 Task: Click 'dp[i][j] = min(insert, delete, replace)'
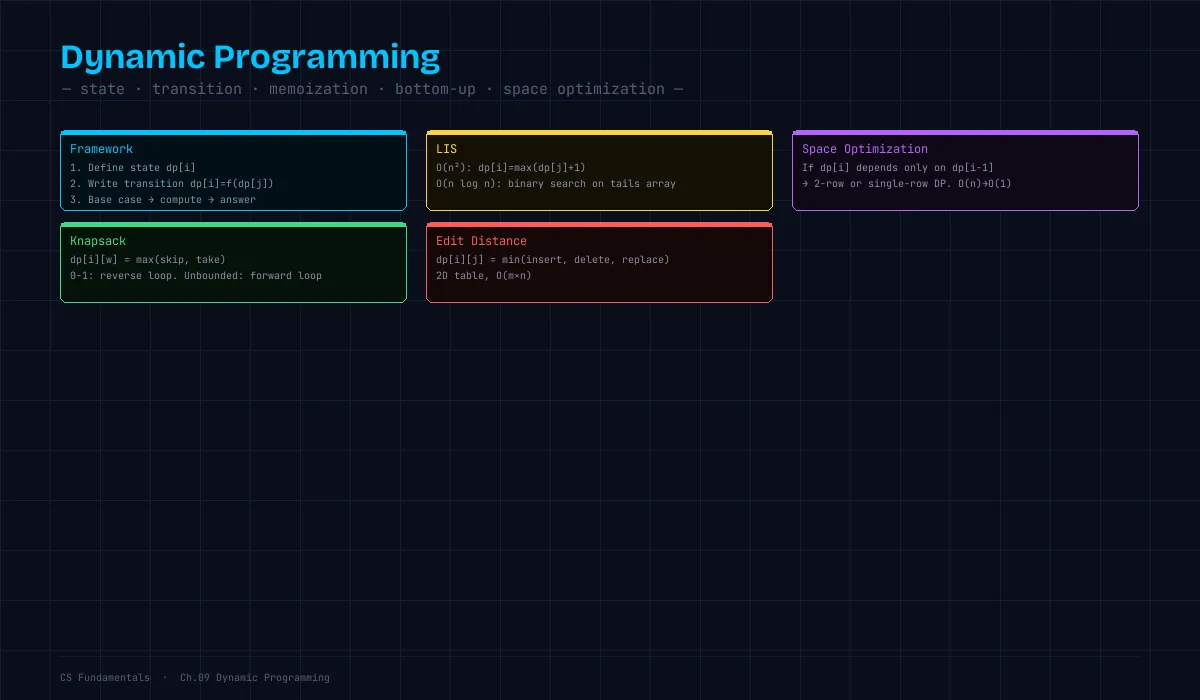(553, 260)
